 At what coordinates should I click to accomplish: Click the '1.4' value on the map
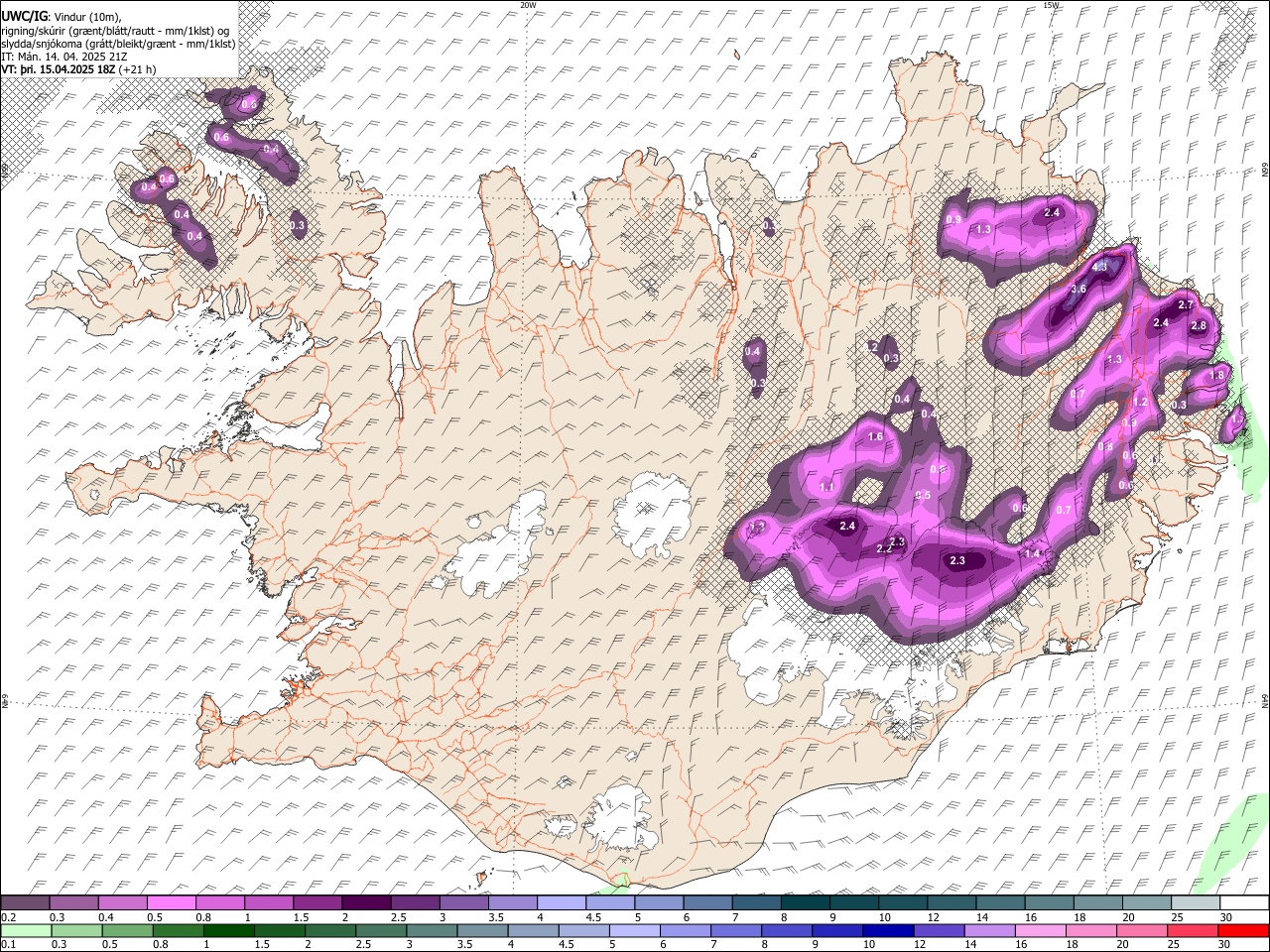click(1033, 554)
